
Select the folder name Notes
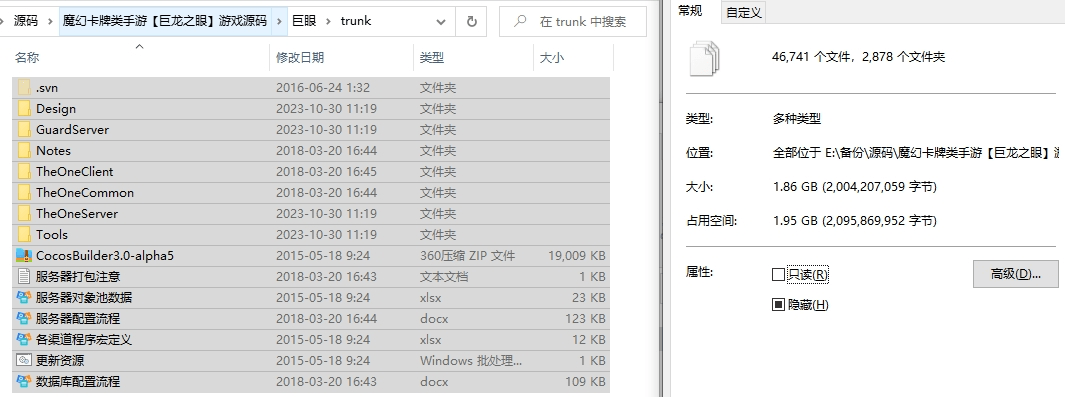click(x=54, y=151)
